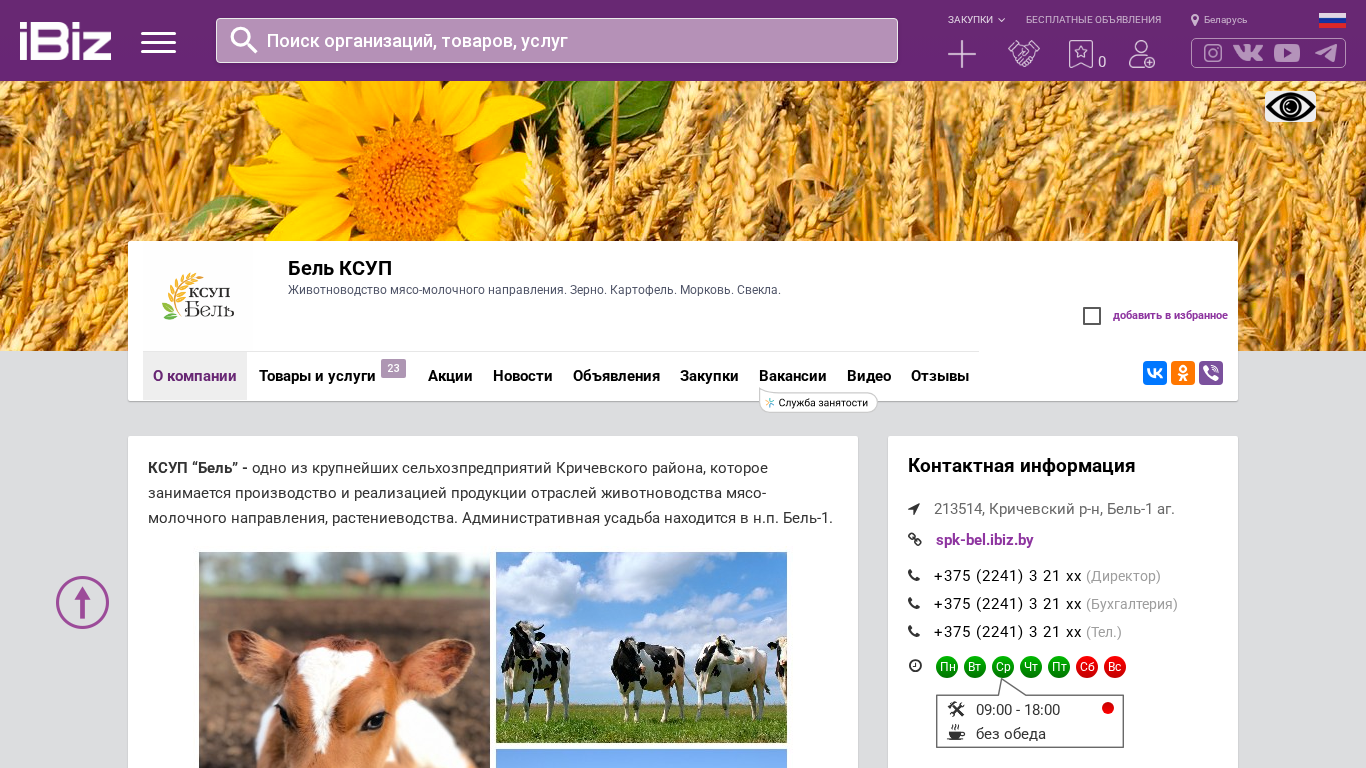This screenshot has width=1366, height=768.
Task: Select Sunday (Вс) in work schedule
Action: 1115,667
